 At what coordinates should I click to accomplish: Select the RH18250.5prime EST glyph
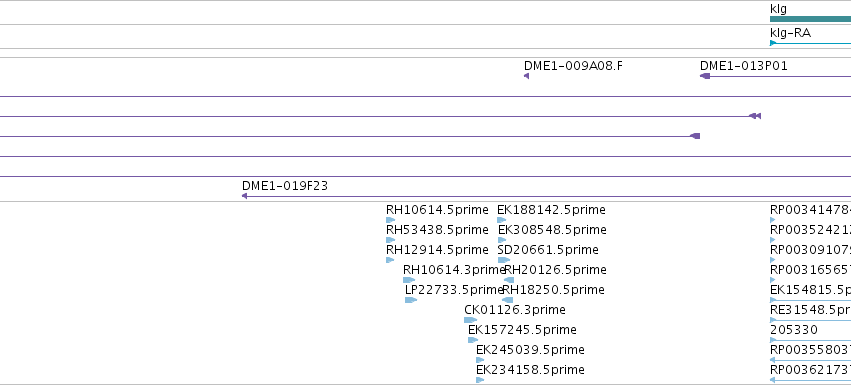pyautogui.click(x=507, y=300)
